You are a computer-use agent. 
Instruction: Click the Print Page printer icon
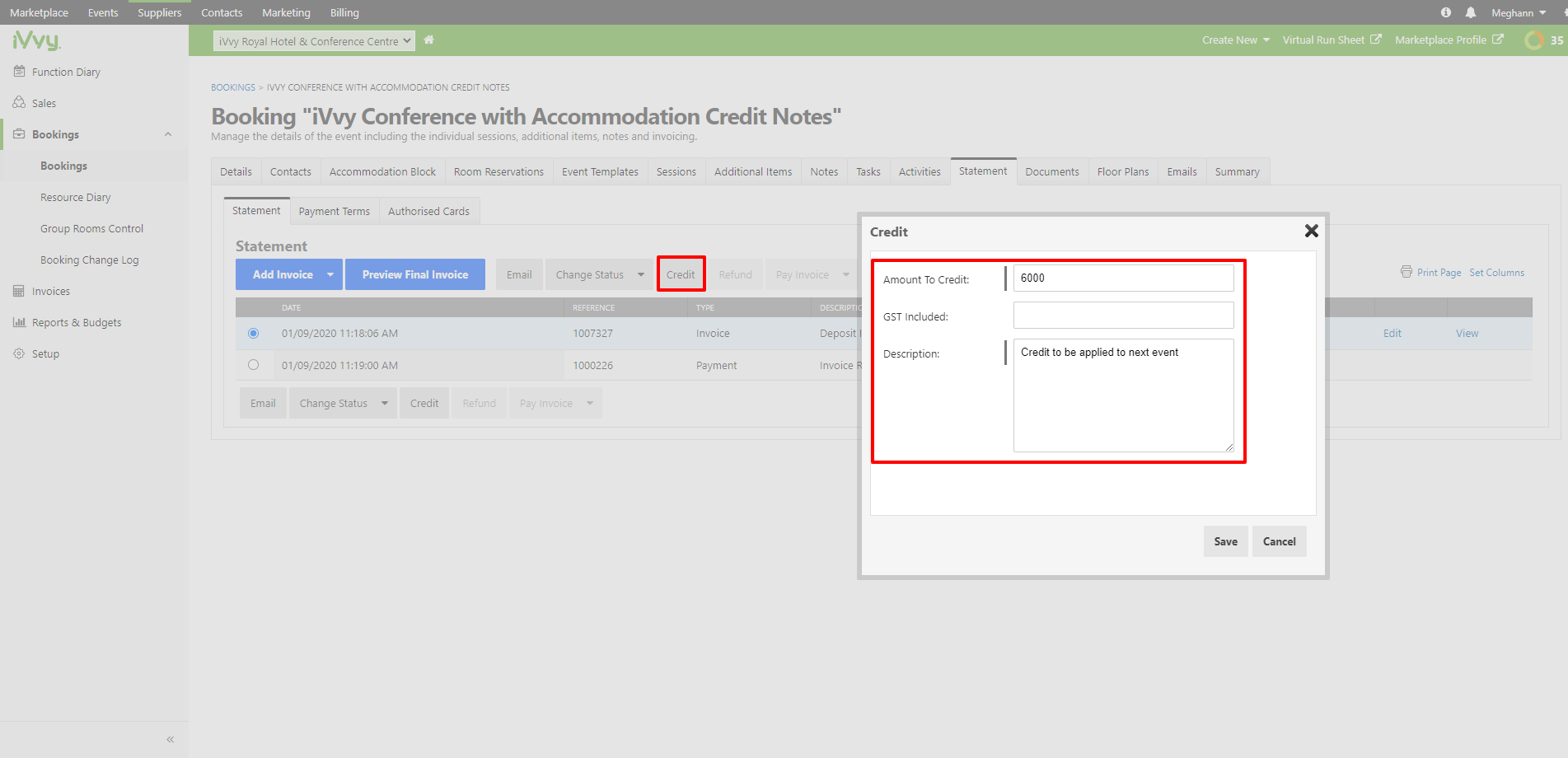[1407, 272]
